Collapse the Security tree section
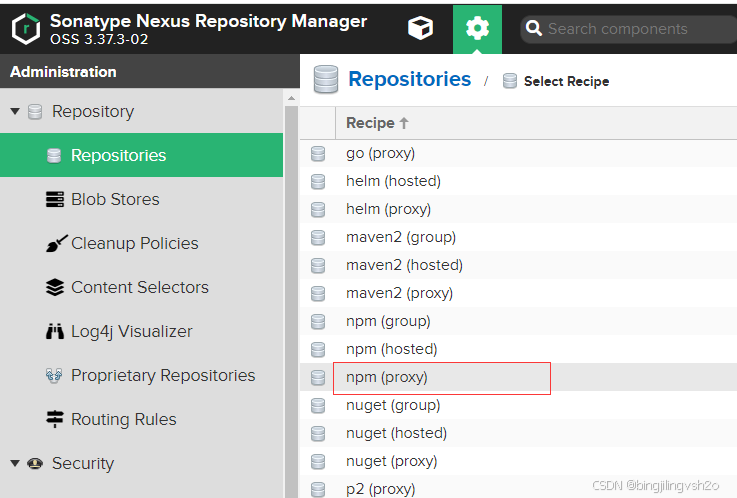This screenshot has height=498, width=737. [15, 463]
